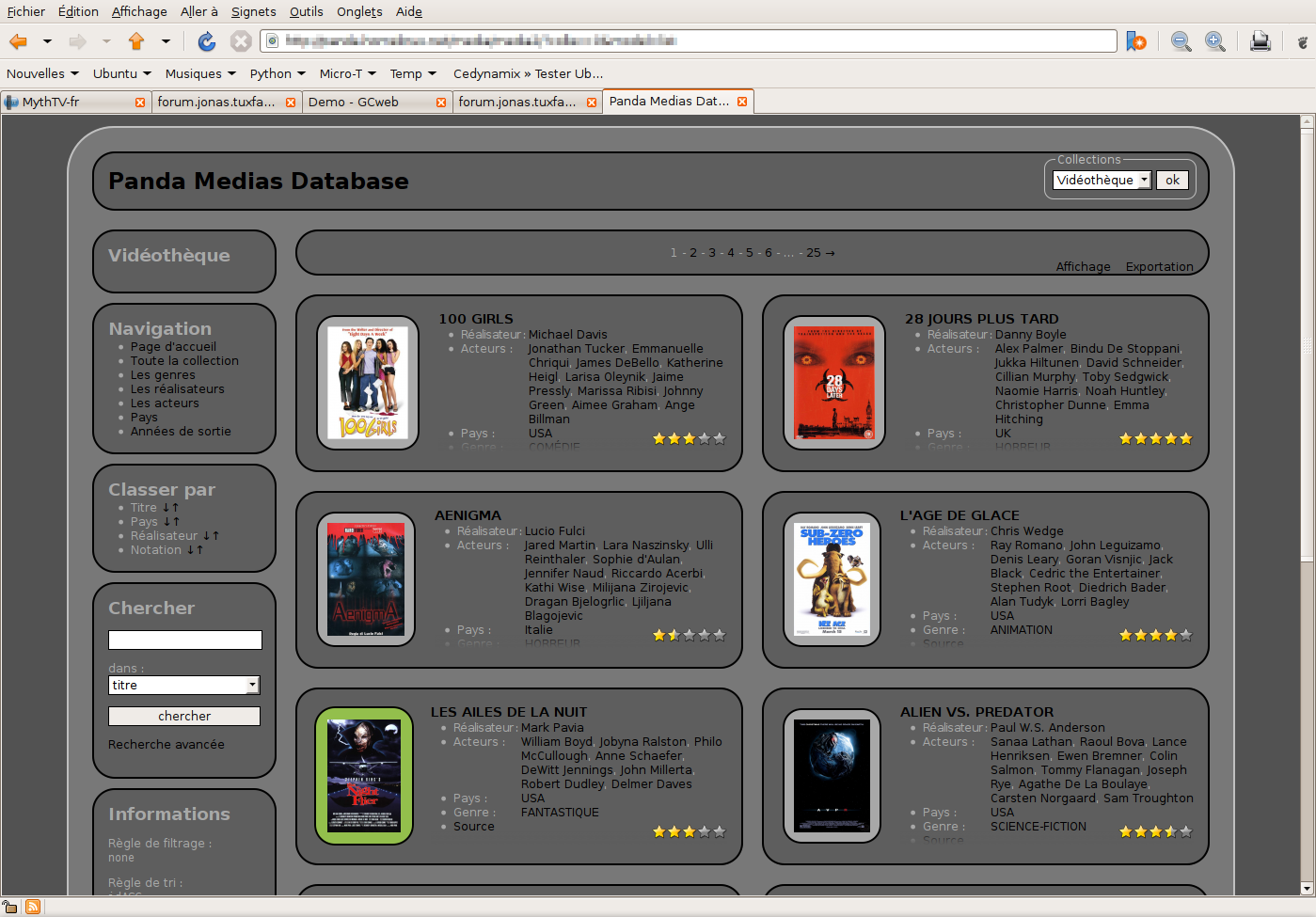Open the Recherche avancée link
The image size is (1316, 917).
coord(166,745)
